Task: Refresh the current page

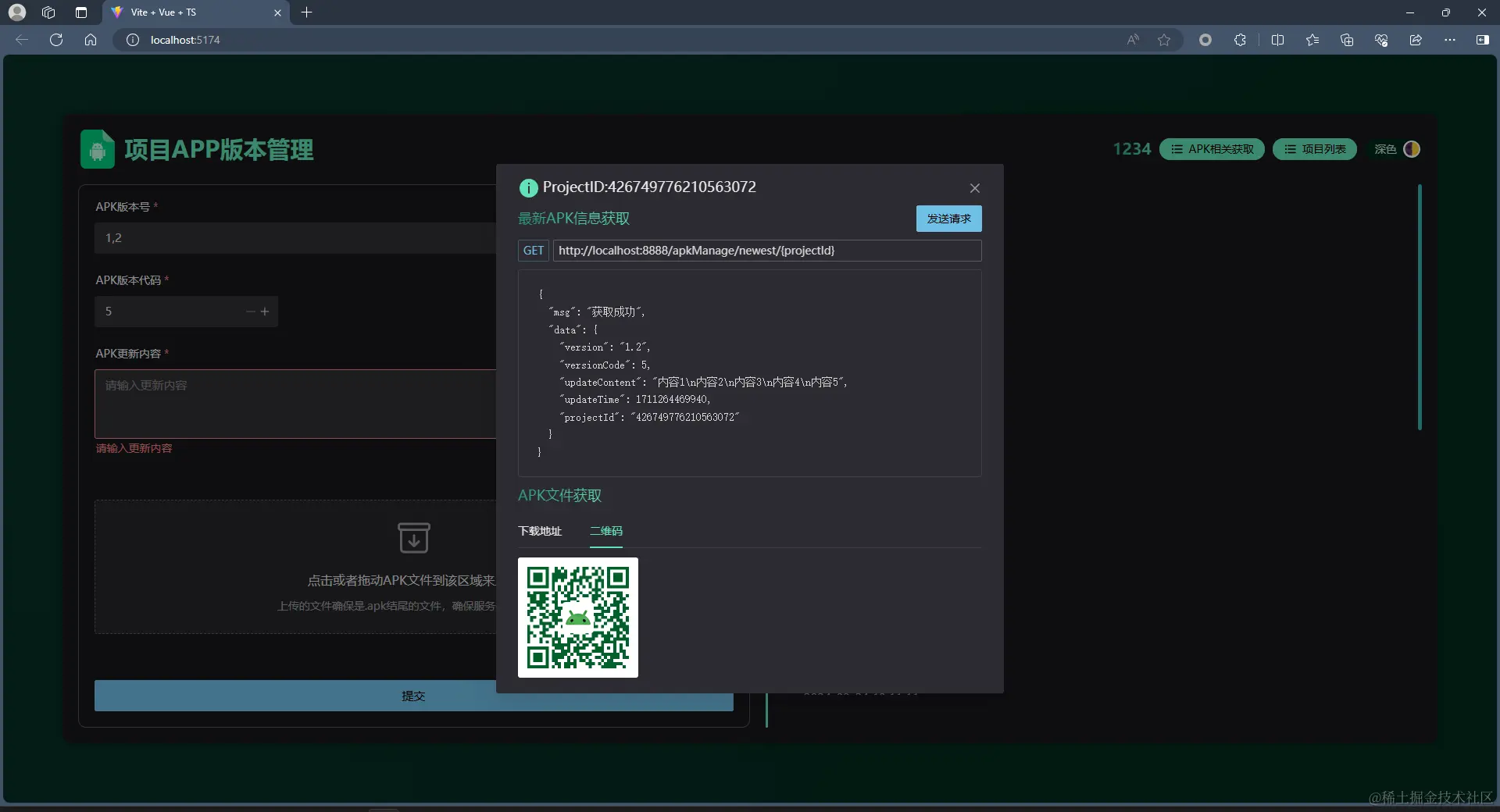Action: 56,40
